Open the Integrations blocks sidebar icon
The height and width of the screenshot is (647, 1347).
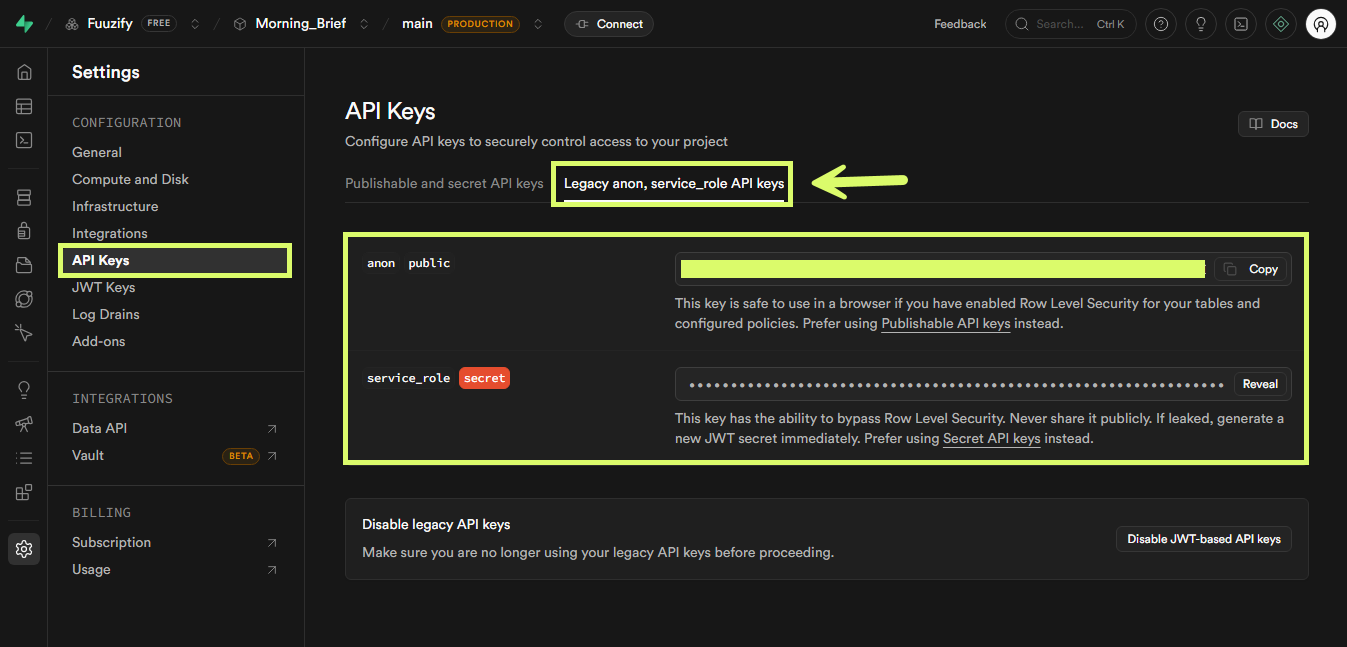pyautogui.click(x=24, y=492)
